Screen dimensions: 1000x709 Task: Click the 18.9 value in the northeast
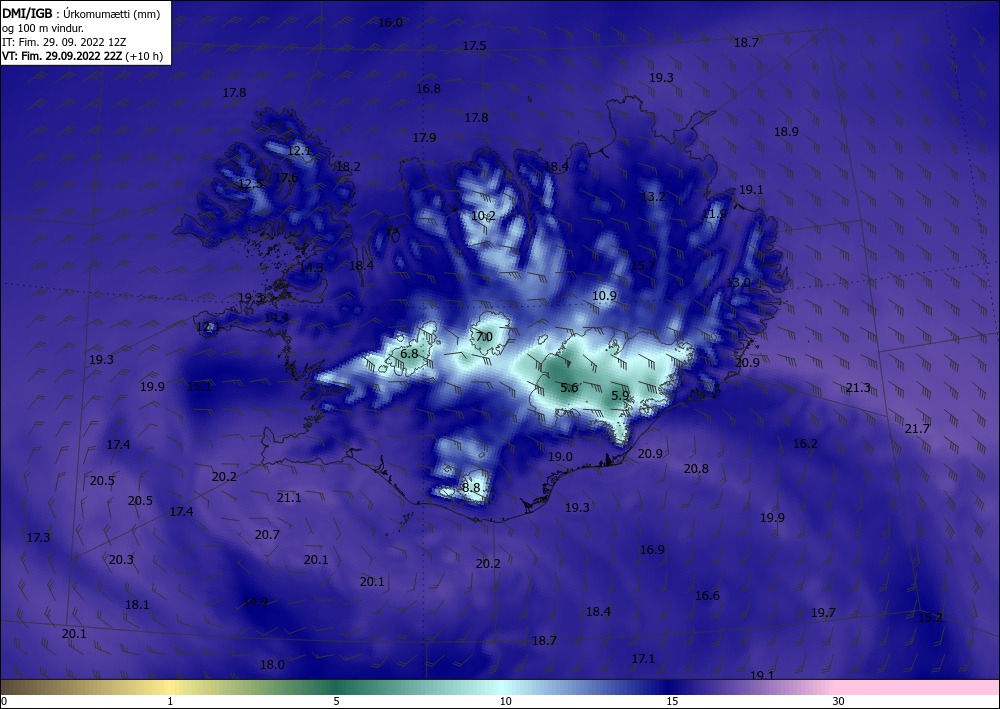coord(786,132)
